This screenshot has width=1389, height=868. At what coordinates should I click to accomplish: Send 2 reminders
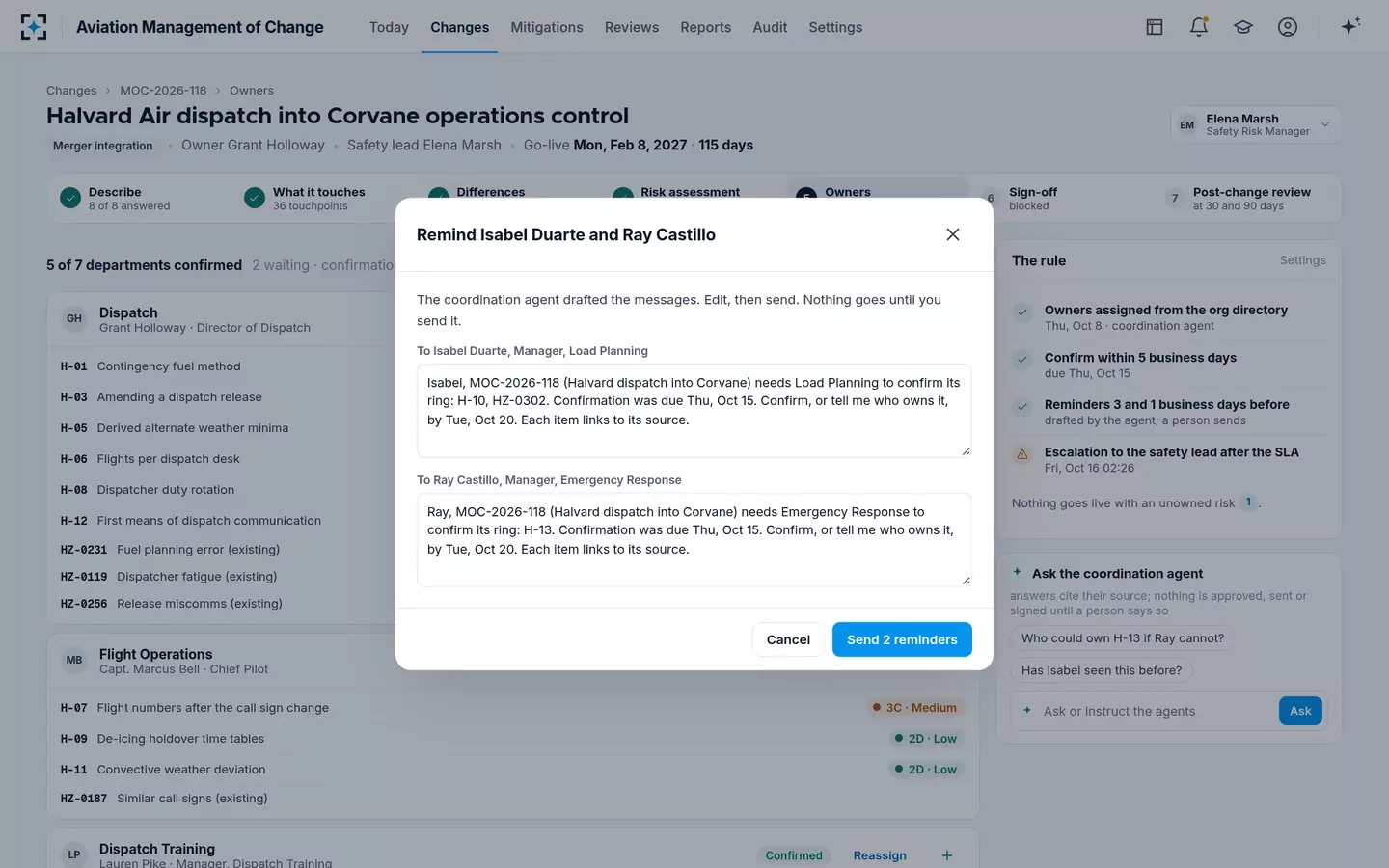[902, 639]
